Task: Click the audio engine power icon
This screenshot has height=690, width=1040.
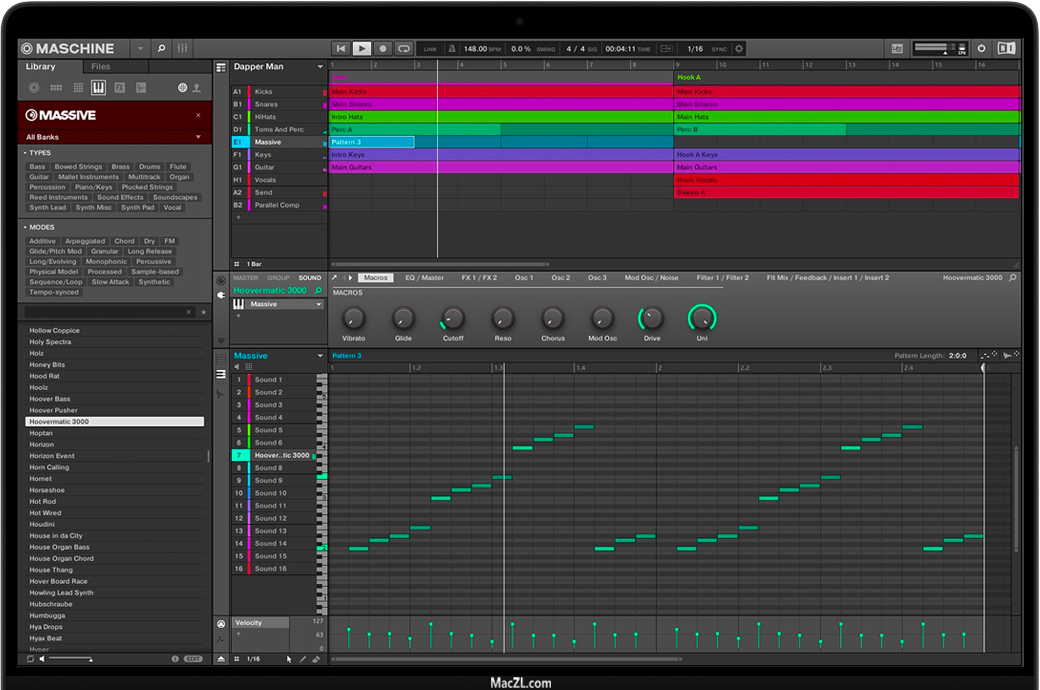Action: [981, 48]
